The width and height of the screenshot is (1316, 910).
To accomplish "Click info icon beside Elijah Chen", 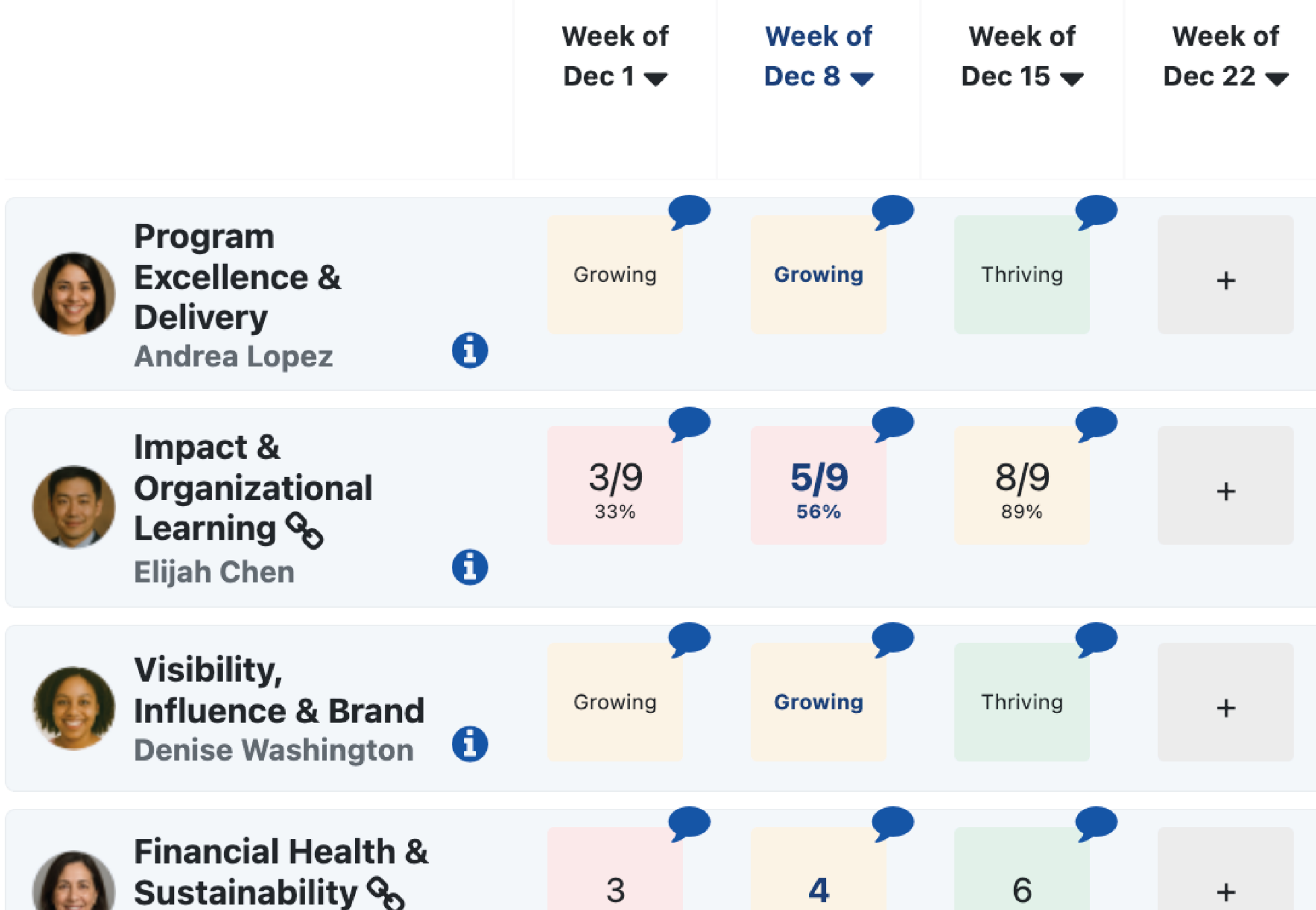I will coord(469,567).
